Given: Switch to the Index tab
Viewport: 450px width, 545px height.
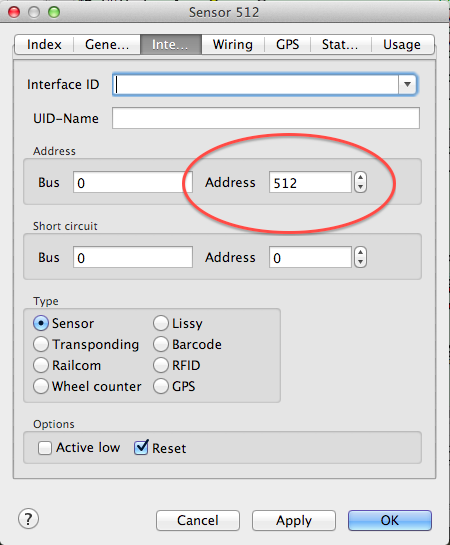Looking at the screenshot, I should coord(44,44).
